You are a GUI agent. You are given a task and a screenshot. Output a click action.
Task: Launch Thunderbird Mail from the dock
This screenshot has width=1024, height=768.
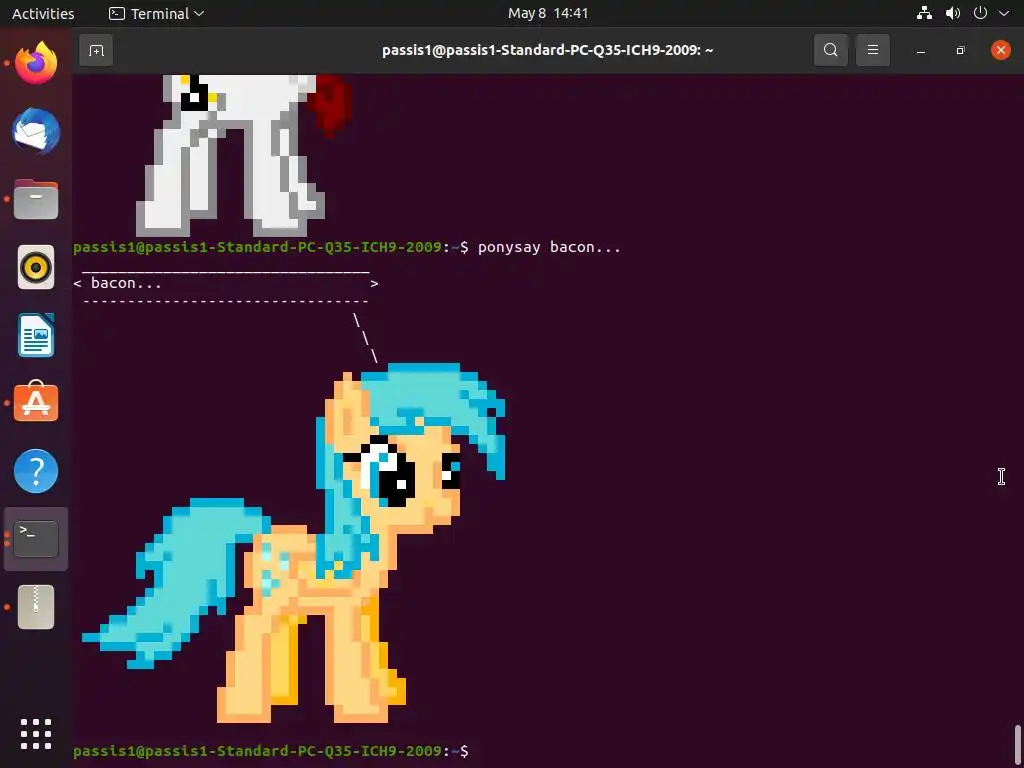coord(36,131)
